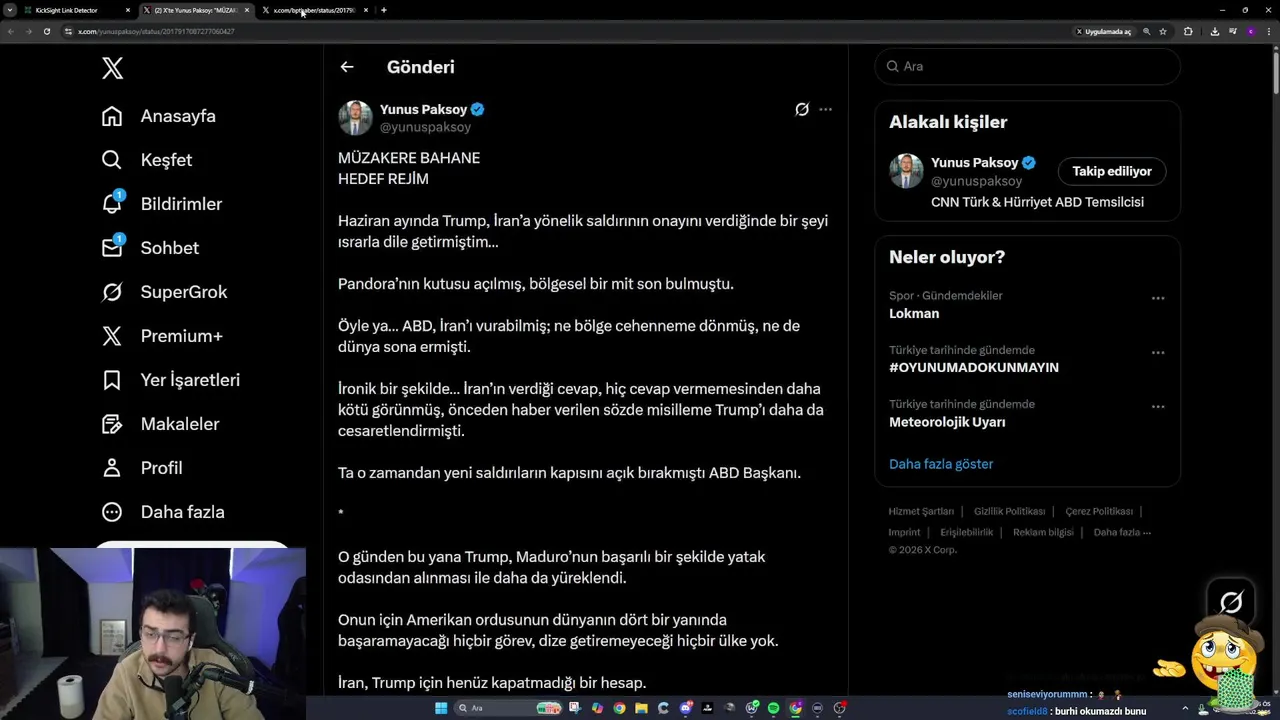Expand Daha fazla footer options
The width and height of the screenshot is (1280, 720).
1122,532
